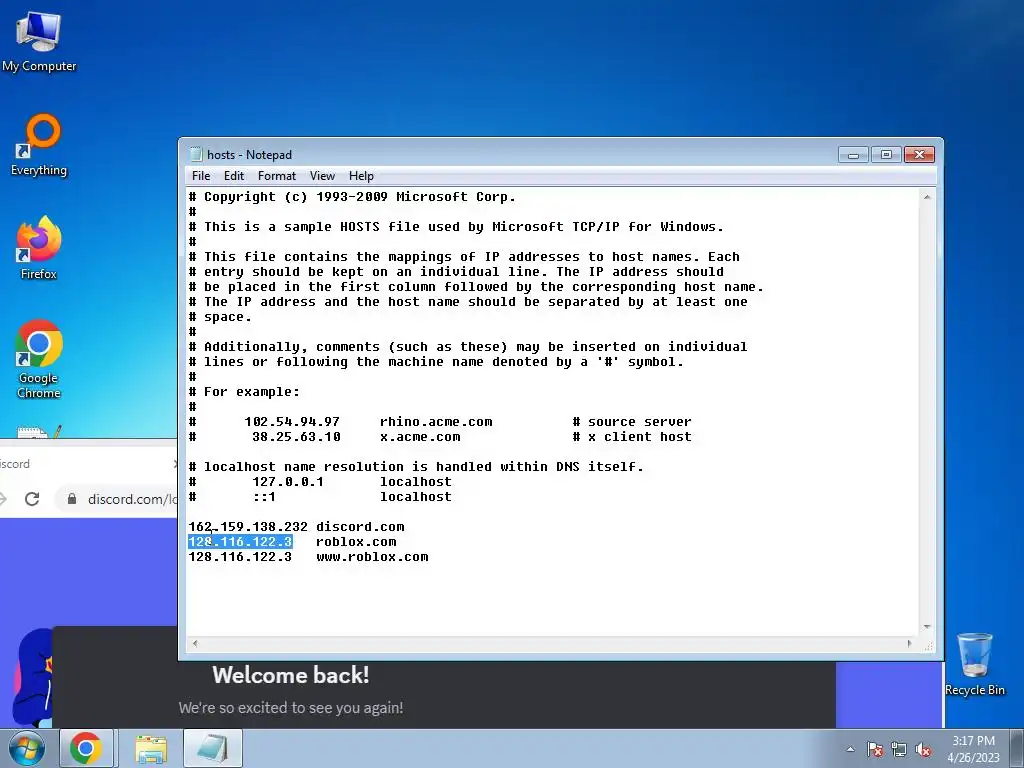Open Windows Explorer from the taskbar
Screen dimensions: 1024x768
pos(151,748)
